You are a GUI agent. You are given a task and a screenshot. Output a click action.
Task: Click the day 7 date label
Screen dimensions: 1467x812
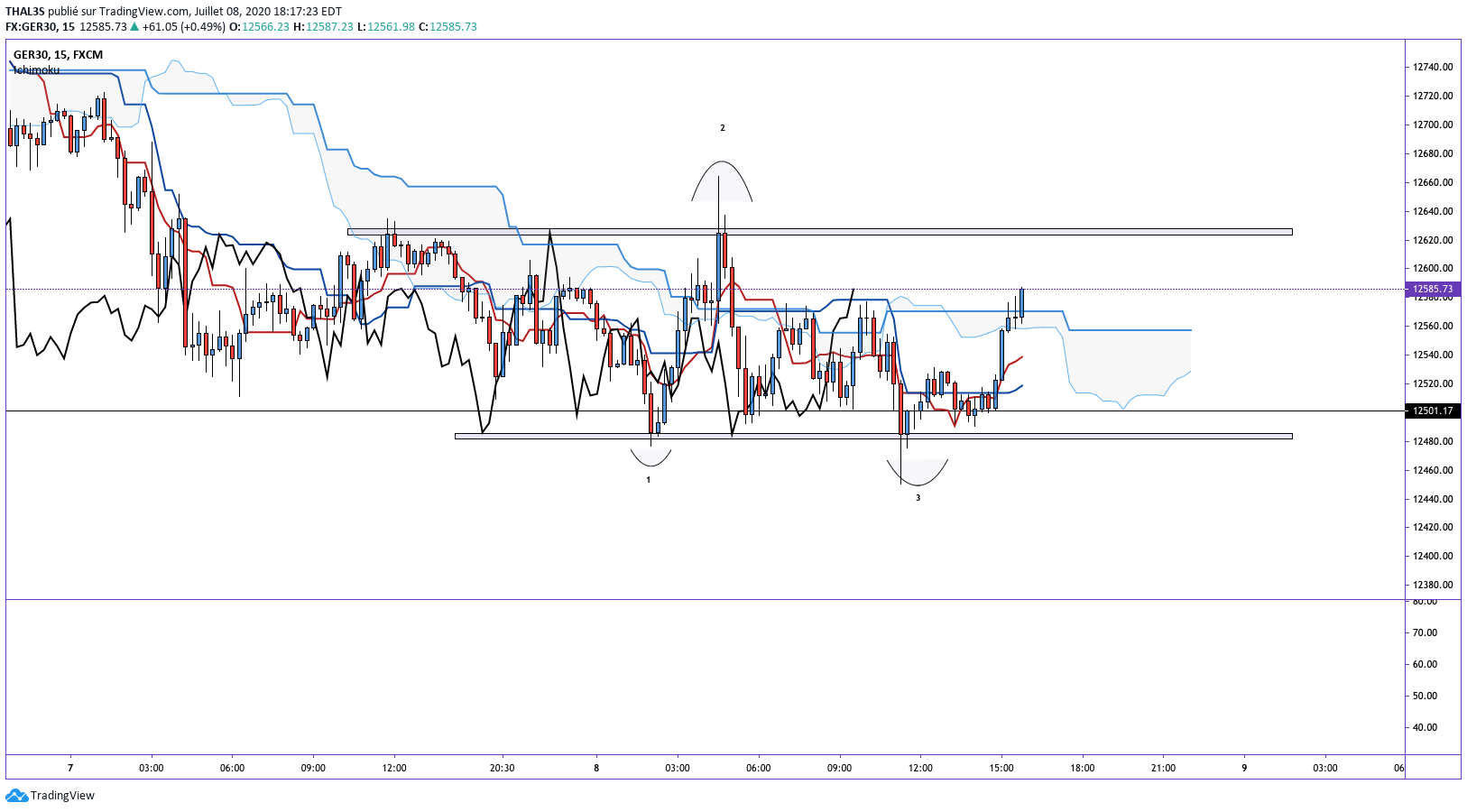tap(70, 768)
